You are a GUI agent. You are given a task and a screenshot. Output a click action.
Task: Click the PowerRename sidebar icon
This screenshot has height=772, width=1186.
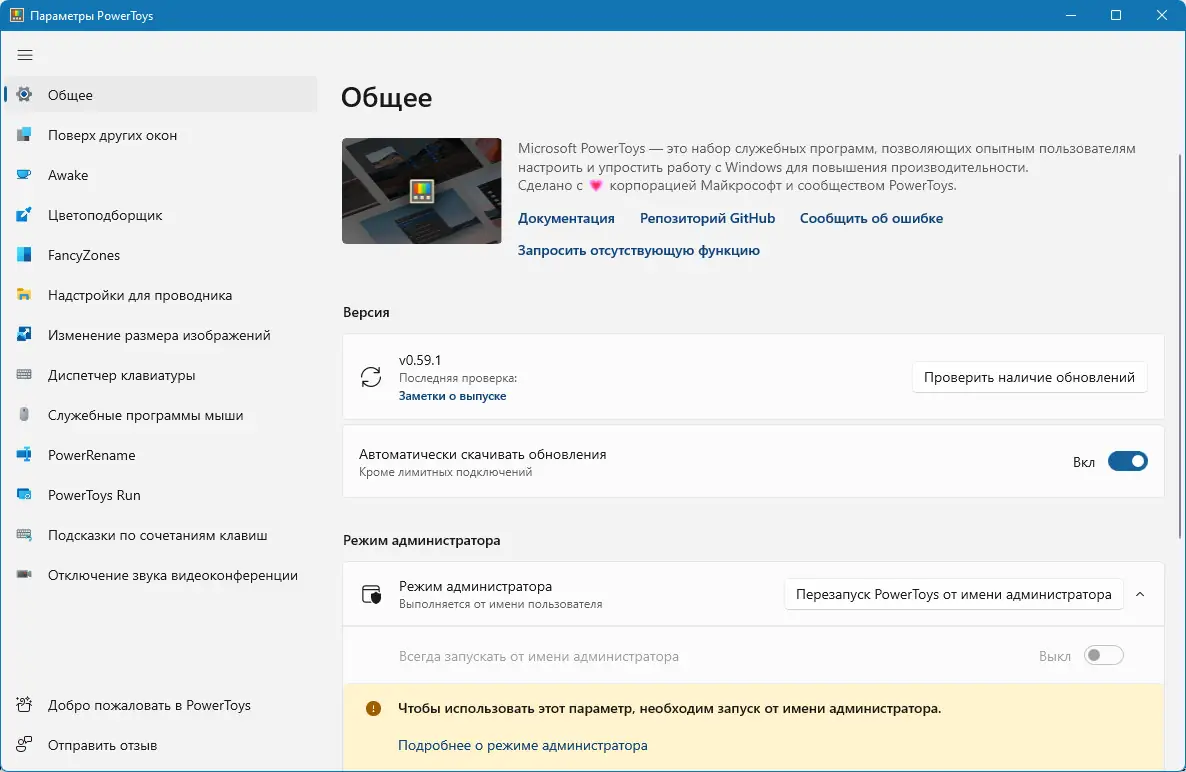point(24,454)
